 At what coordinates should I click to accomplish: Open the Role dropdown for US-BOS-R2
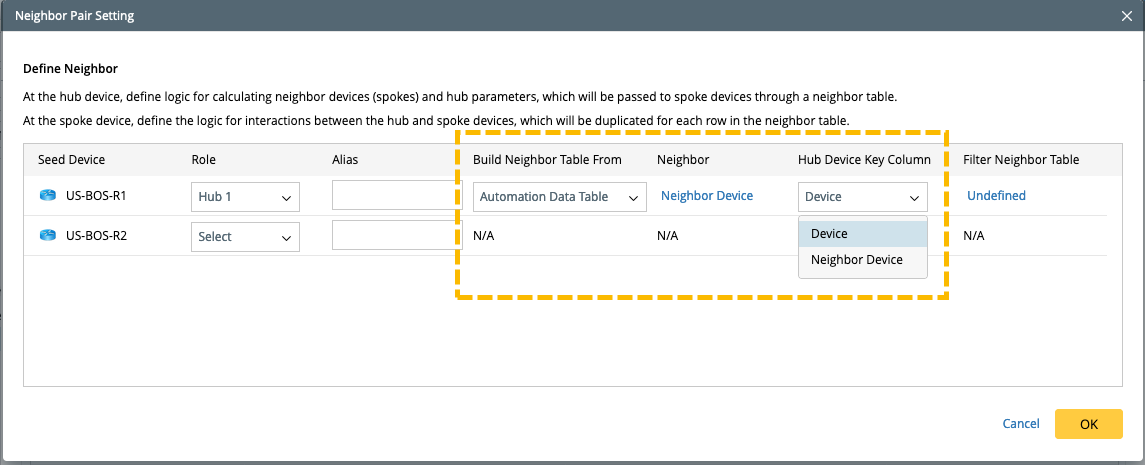(245, 237)
